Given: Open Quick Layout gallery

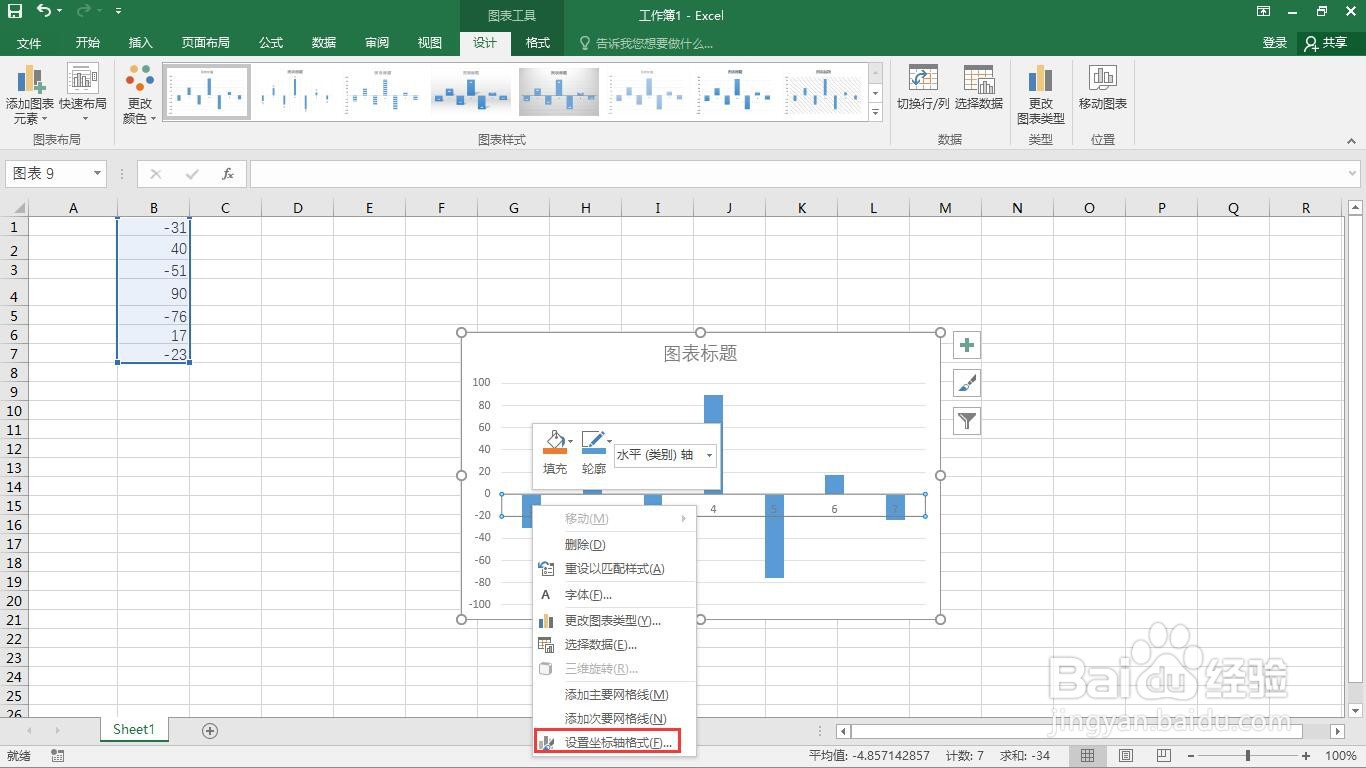Looking at the screenshot, I should (x=83, y=95).
